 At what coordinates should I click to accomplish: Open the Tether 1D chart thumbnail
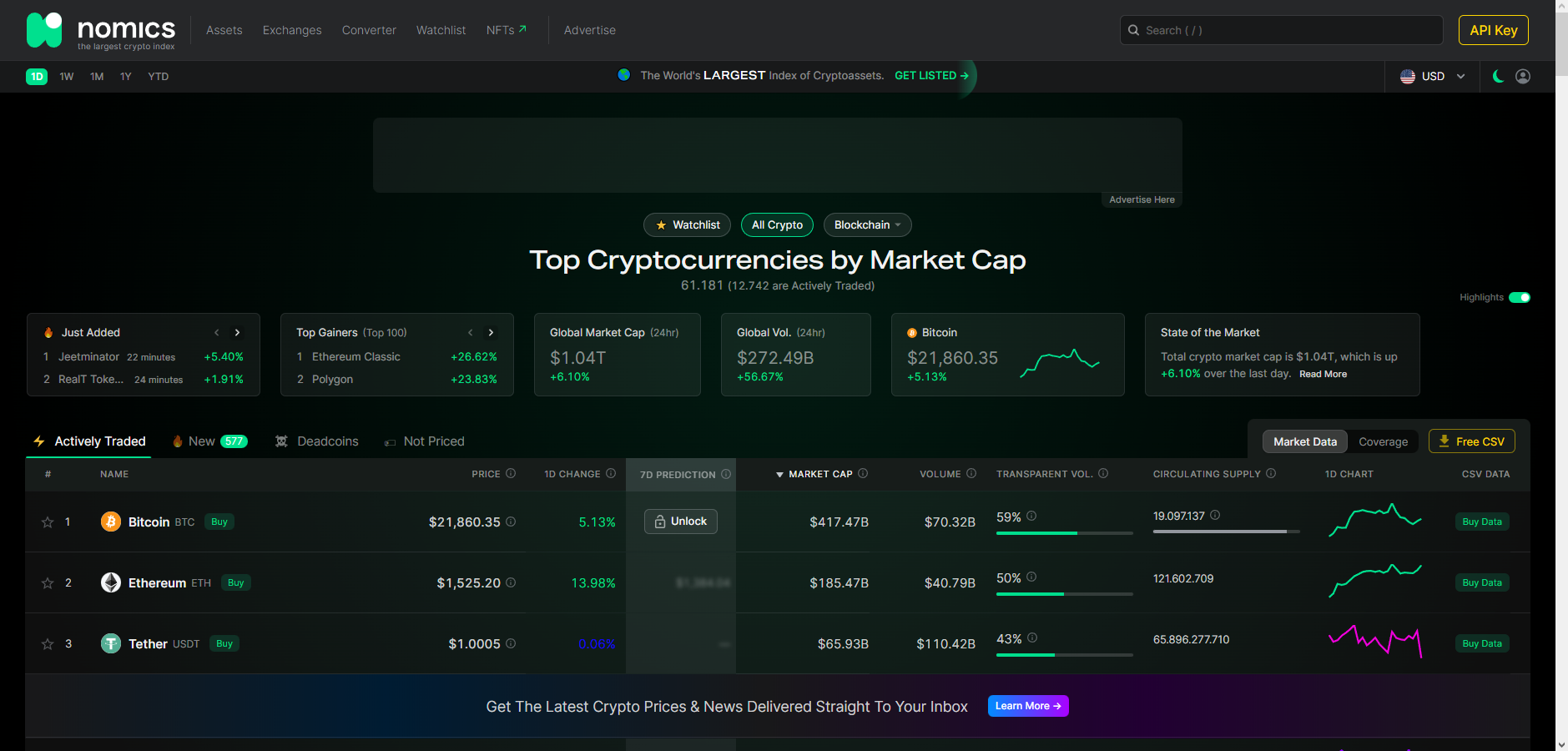(x=1375, y=641)
